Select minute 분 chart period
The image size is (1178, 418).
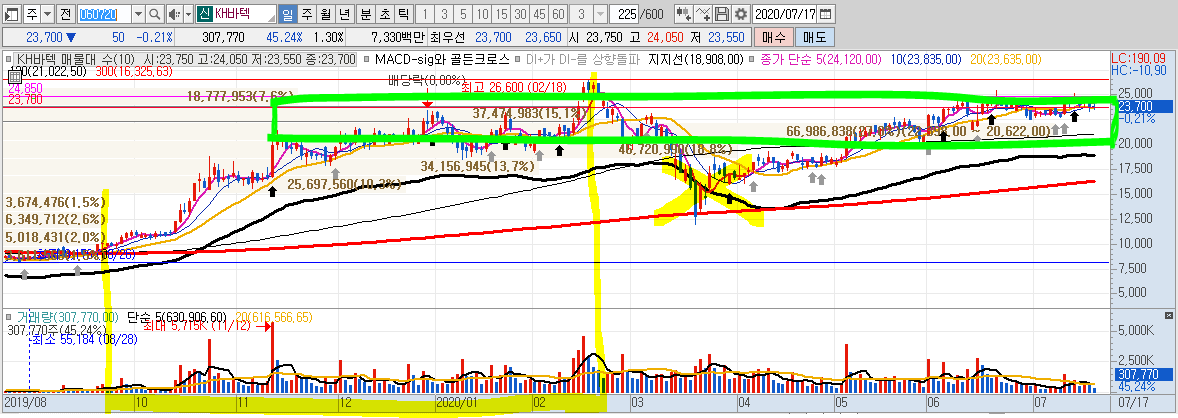click(365, 14)
